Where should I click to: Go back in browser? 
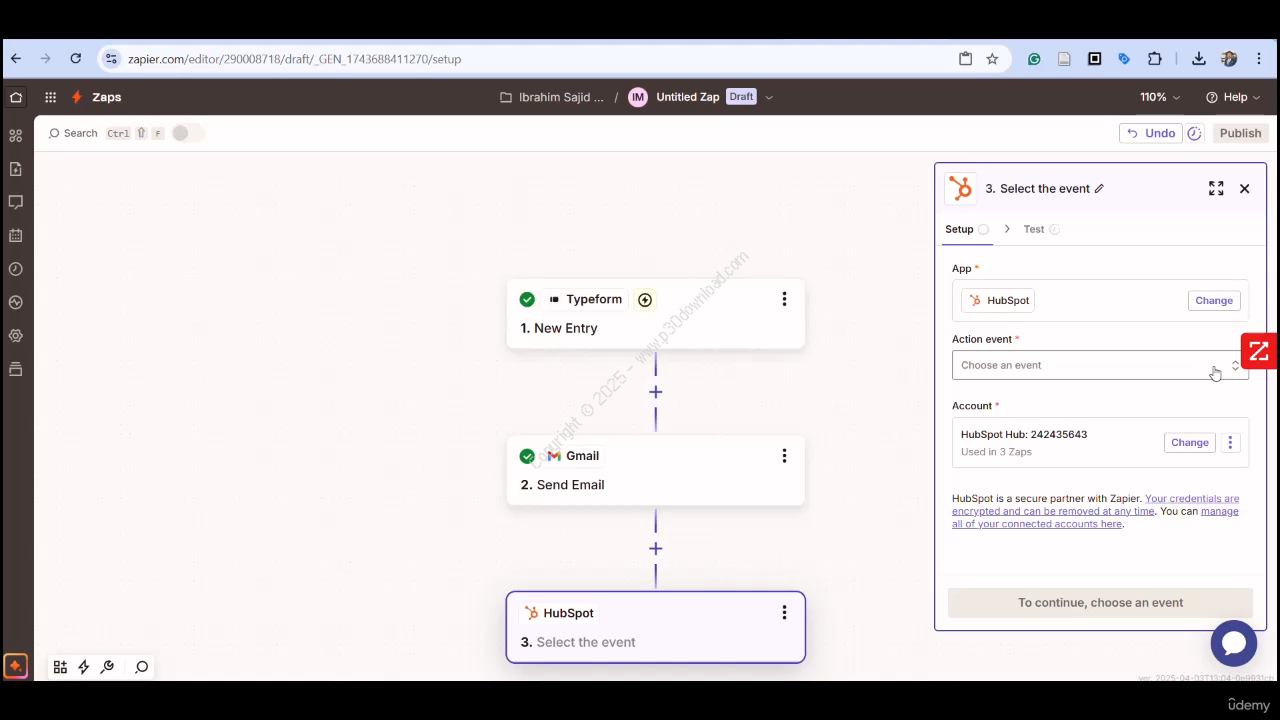pos(16,59)
